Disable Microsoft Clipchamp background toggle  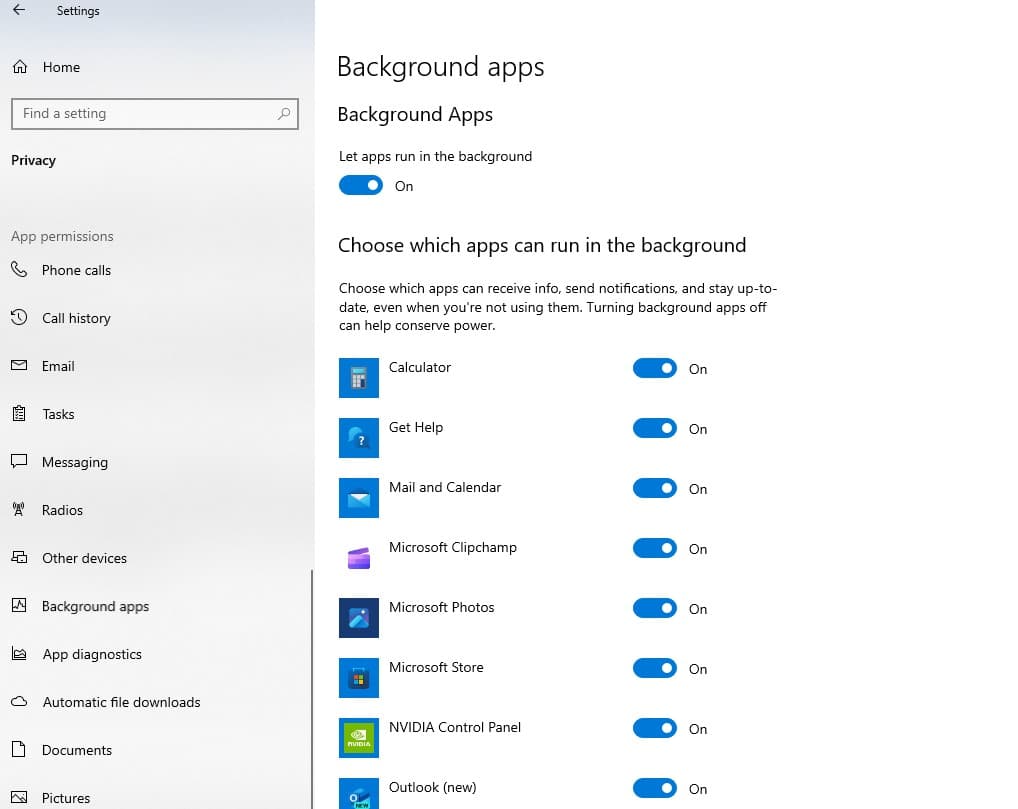click(x=655, y=549)
